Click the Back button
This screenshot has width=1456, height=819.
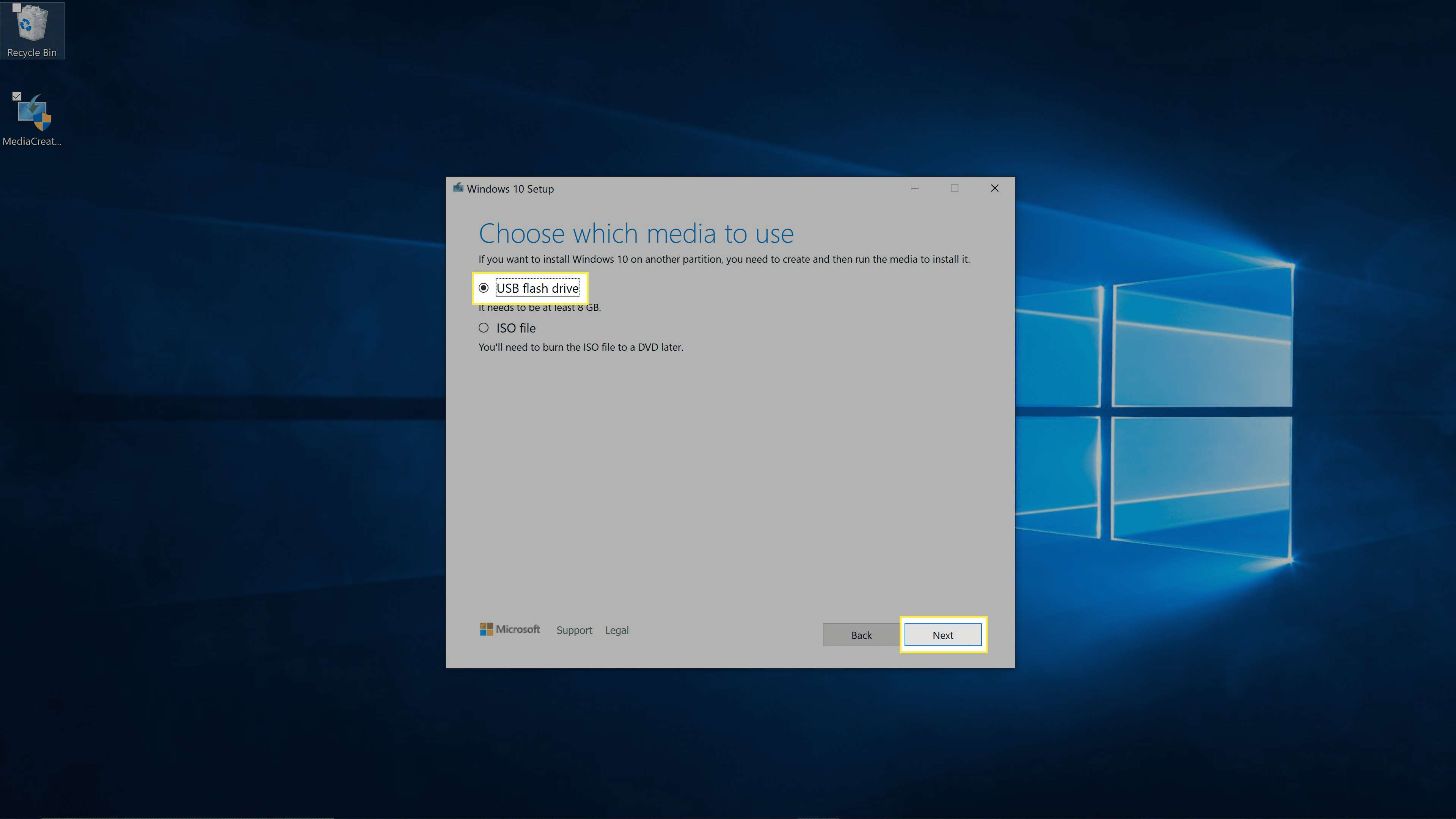(861, 635)
